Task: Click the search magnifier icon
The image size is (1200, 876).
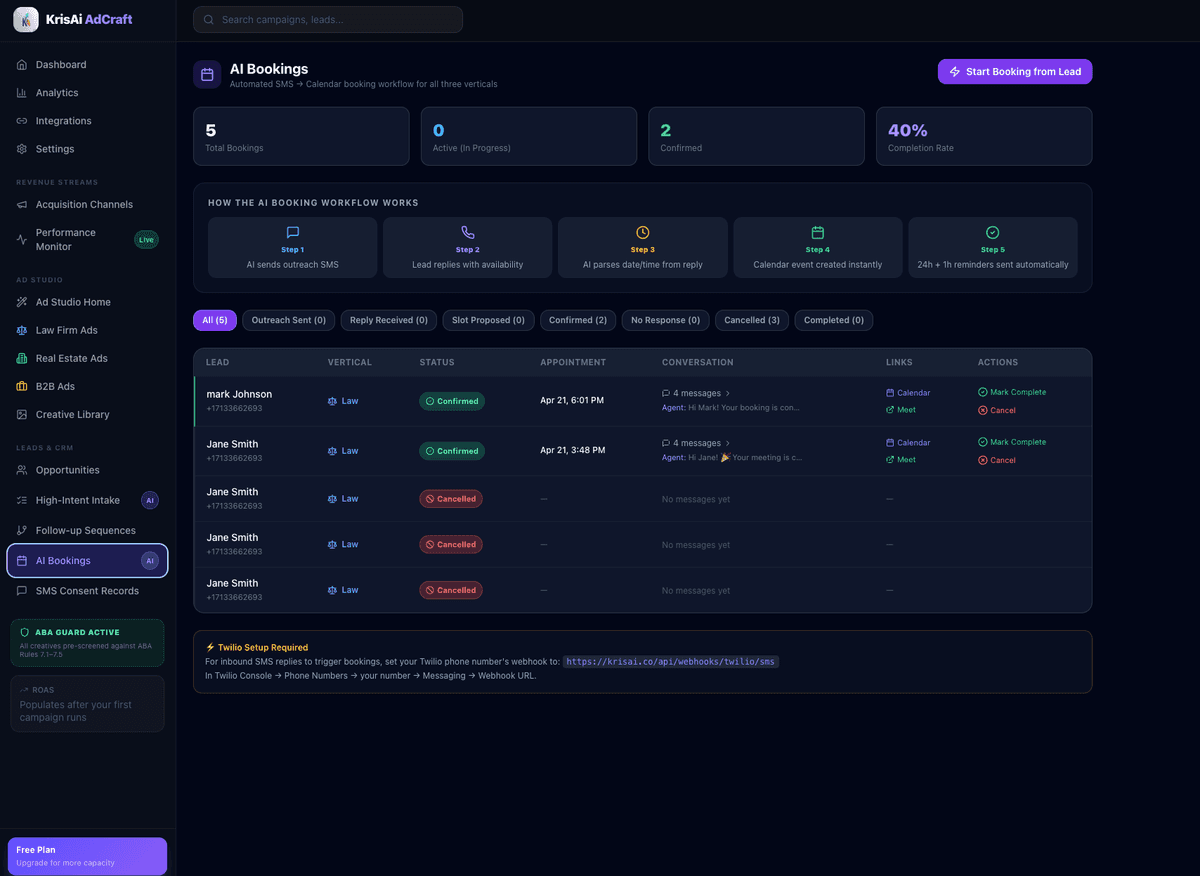Action: coord(209,20)
